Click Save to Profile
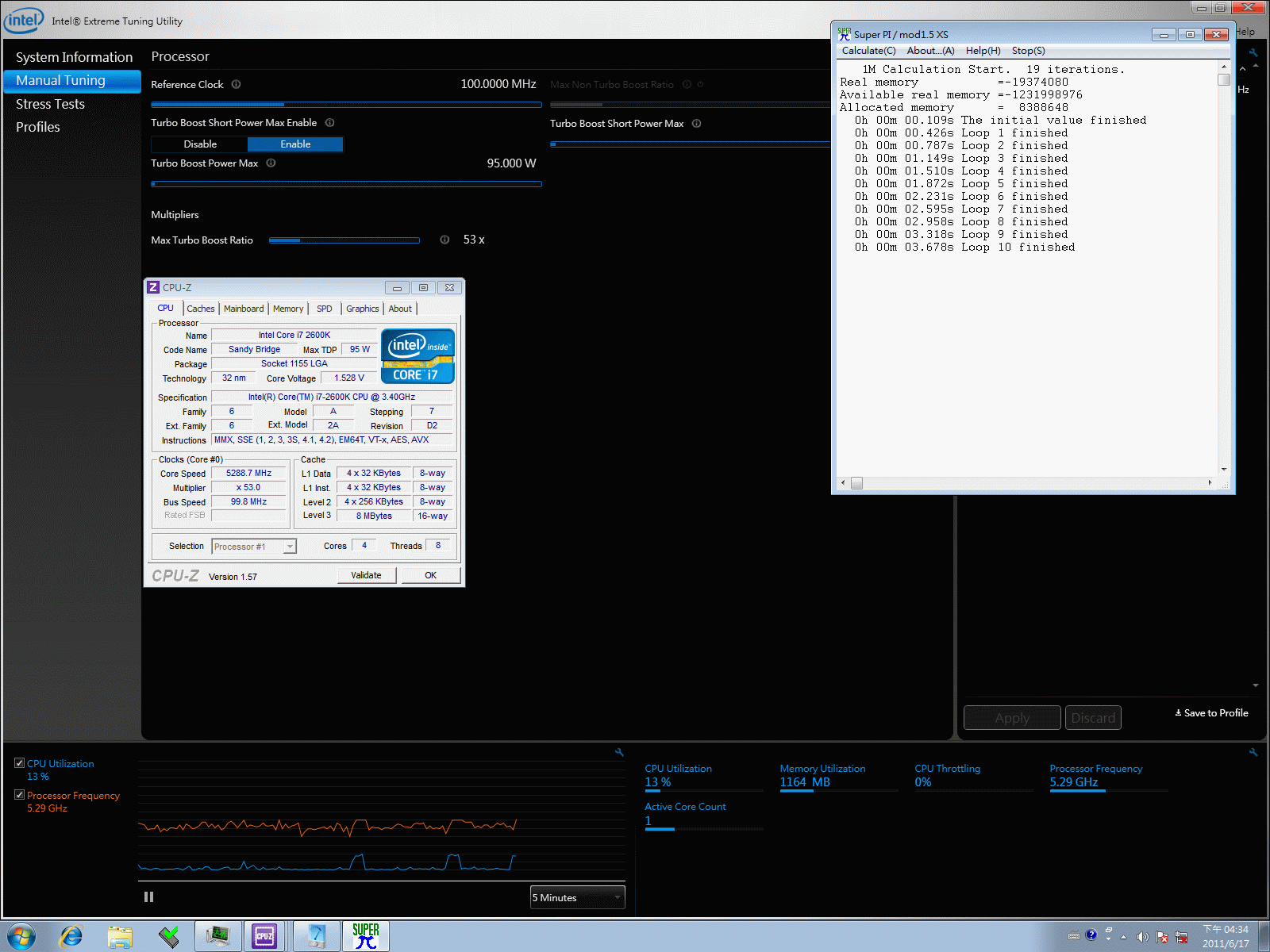This screenshot has width=1270, height=952. (x=1211, y=713)
